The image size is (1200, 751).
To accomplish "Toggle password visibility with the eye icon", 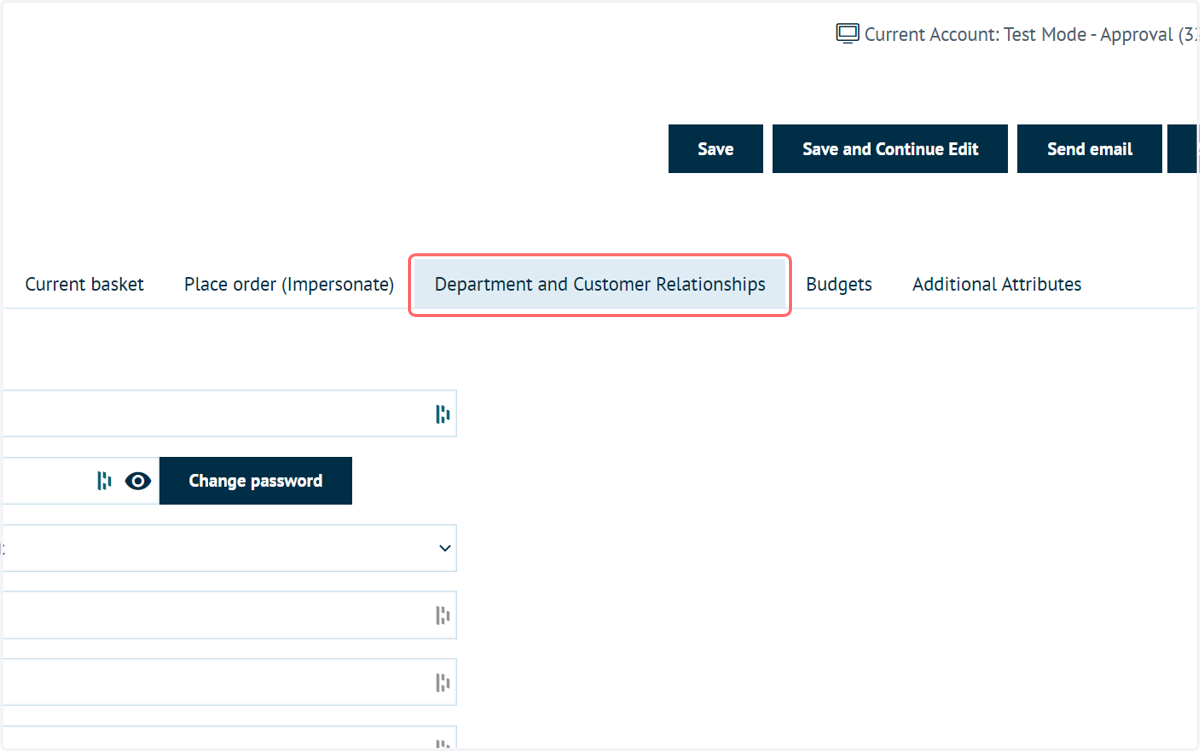I will [x=138, y=481].
